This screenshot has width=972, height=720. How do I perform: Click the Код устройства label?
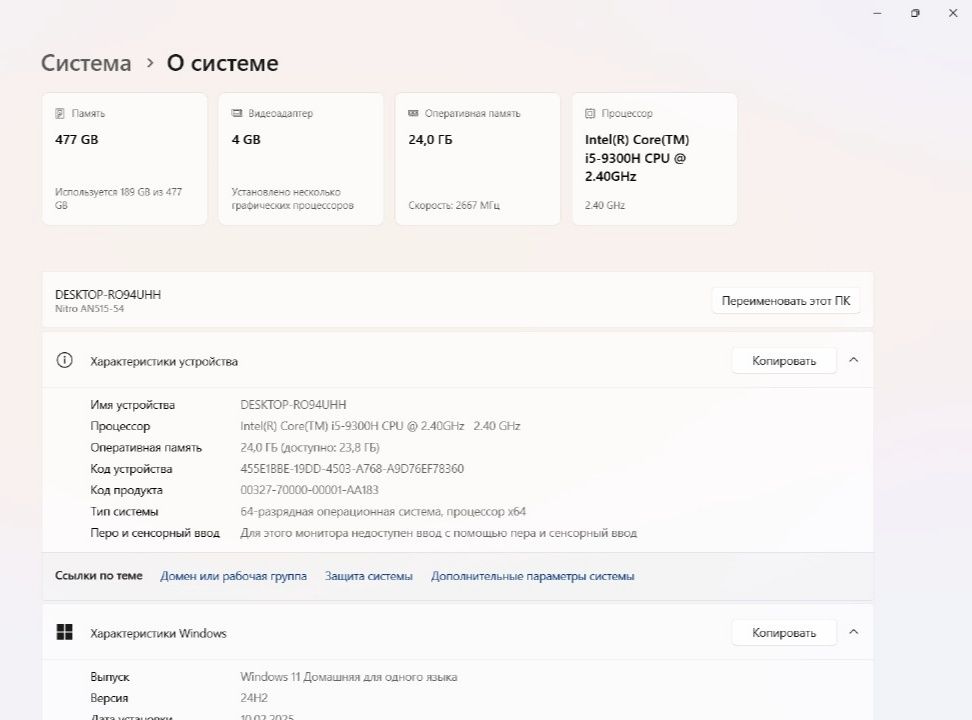click(x=131, y=469)
